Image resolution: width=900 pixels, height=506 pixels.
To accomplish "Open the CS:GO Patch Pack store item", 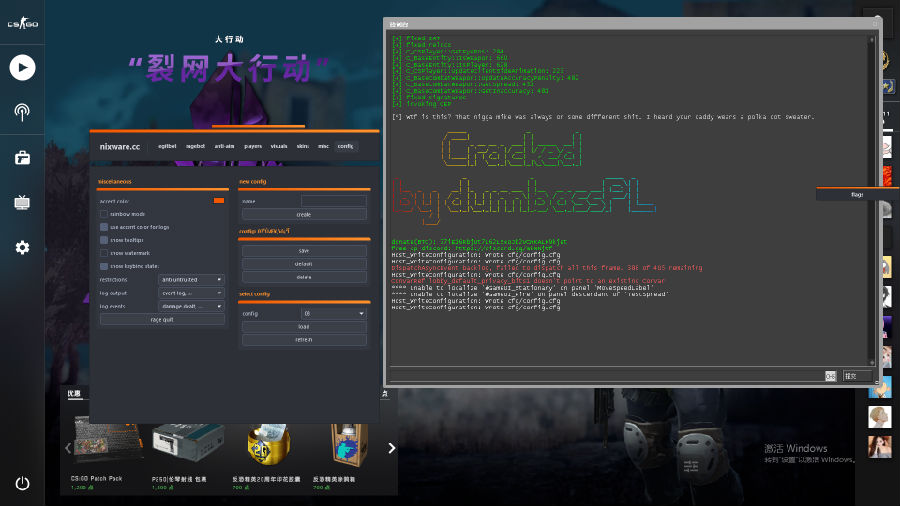I will [106, 453].
